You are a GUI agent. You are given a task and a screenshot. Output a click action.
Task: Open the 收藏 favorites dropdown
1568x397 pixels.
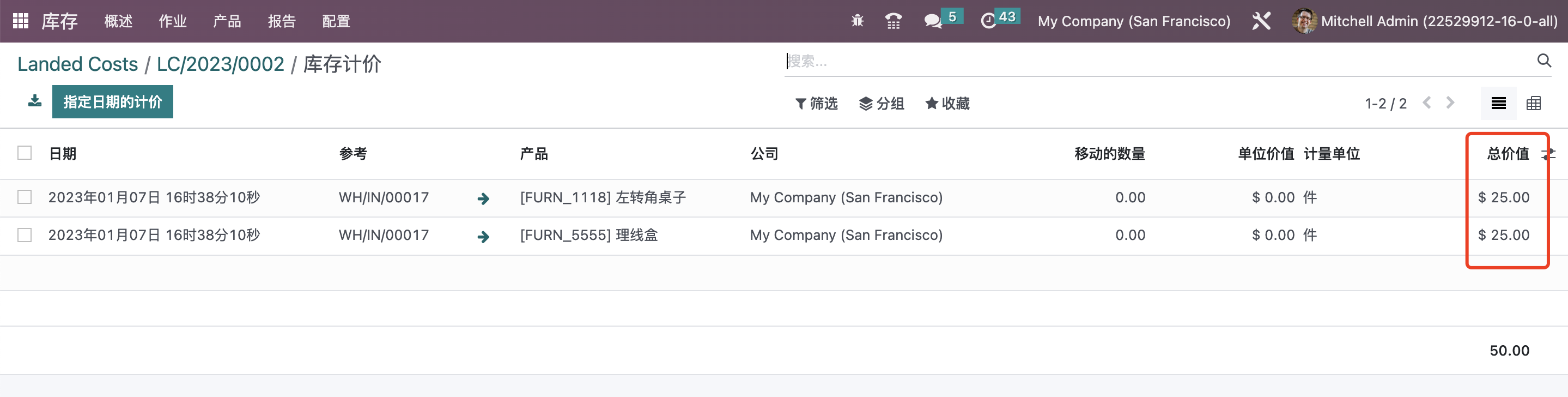point(947,104)
